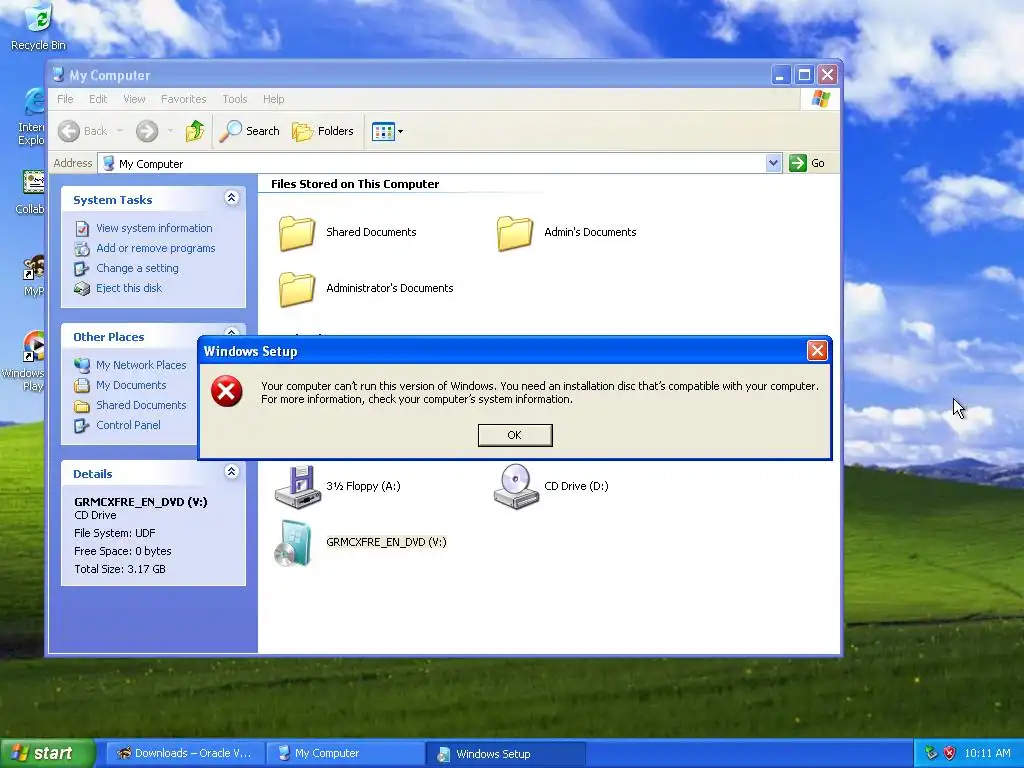
Task: Open My Documents in Other Places
Action: 131,385
